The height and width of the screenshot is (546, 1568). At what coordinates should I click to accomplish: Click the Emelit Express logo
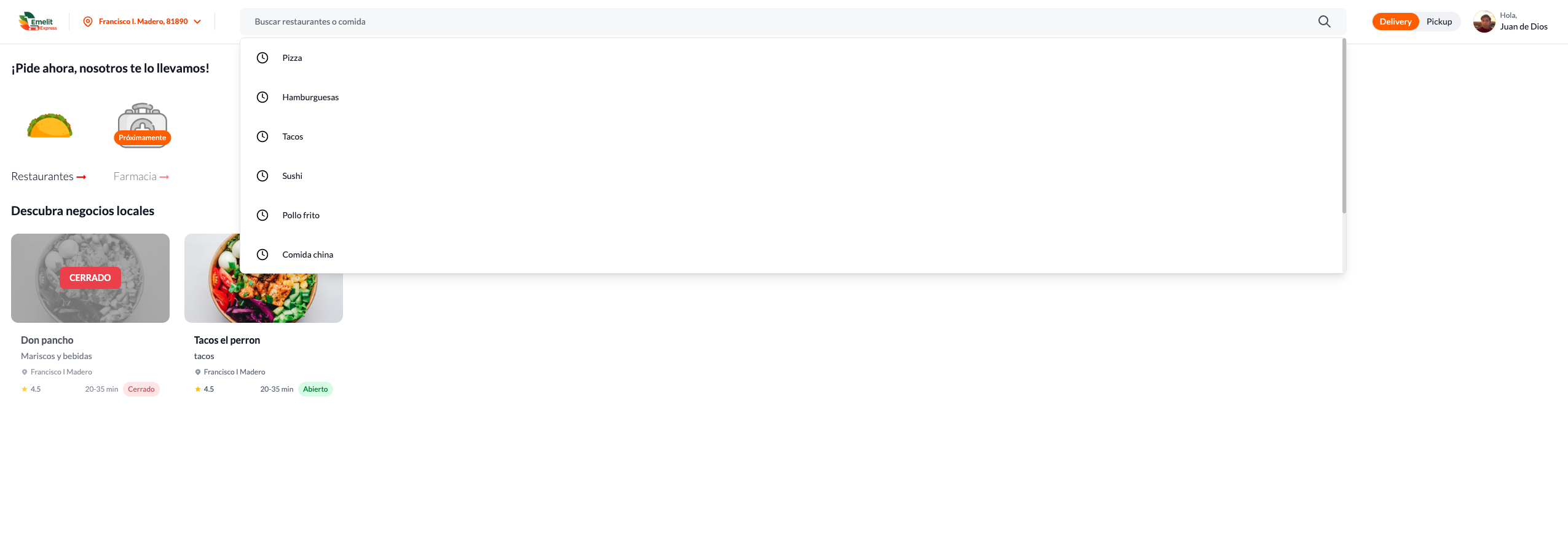pyautogui.click(x=38, y=22)
